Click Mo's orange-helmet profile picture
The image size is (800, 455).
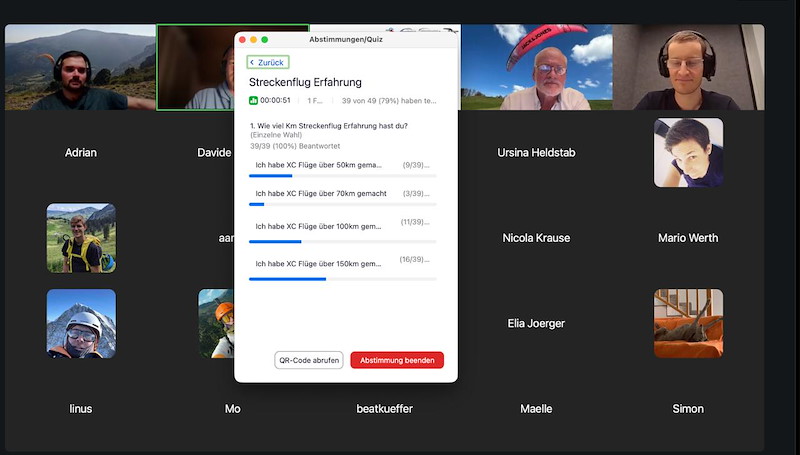(x=216, y=323)
